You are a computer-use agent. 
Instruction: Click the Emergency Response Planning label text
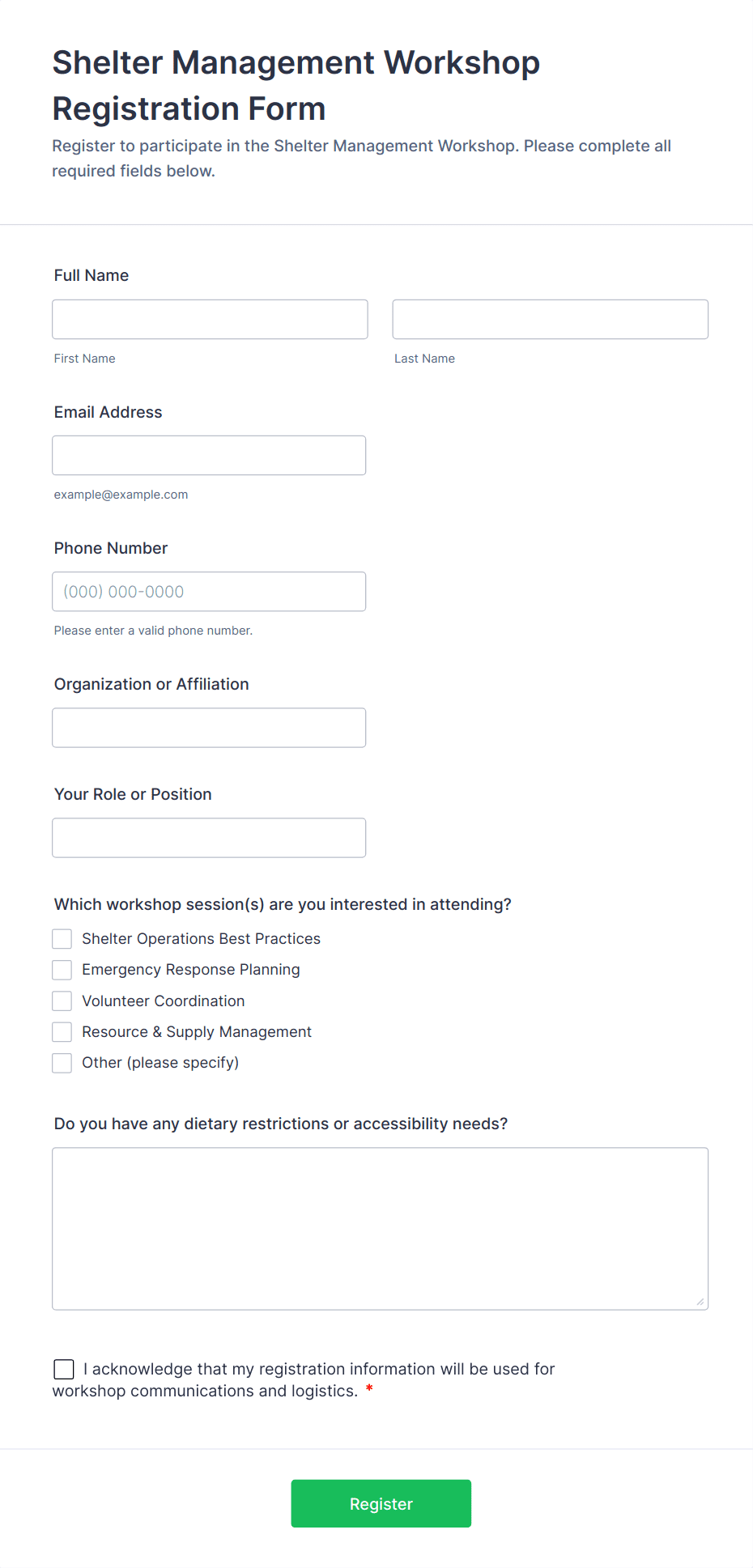(x=190, y=970)
